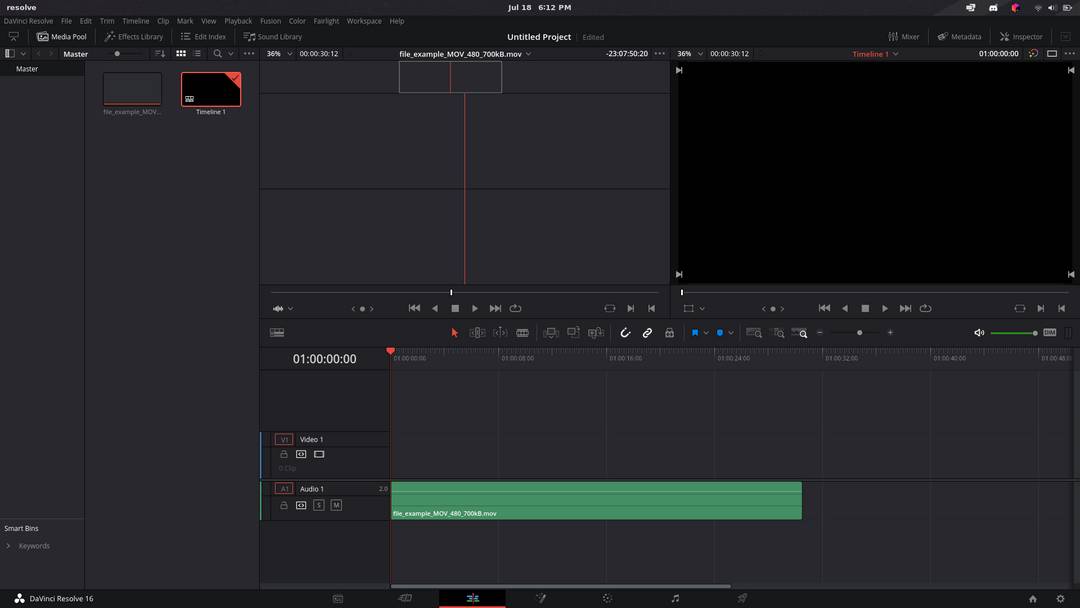The height and width of the screenshot is (608, 1080).
Task: Activate the Trim Edit Mode tool
Action: point(477,333)
